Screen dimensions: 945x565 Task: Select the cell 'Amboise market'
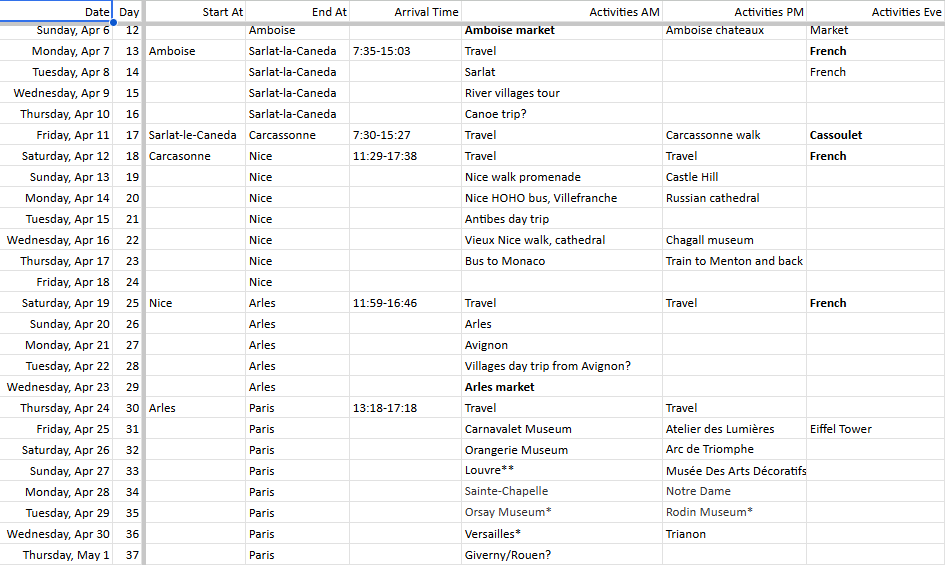tap(562, 30)
